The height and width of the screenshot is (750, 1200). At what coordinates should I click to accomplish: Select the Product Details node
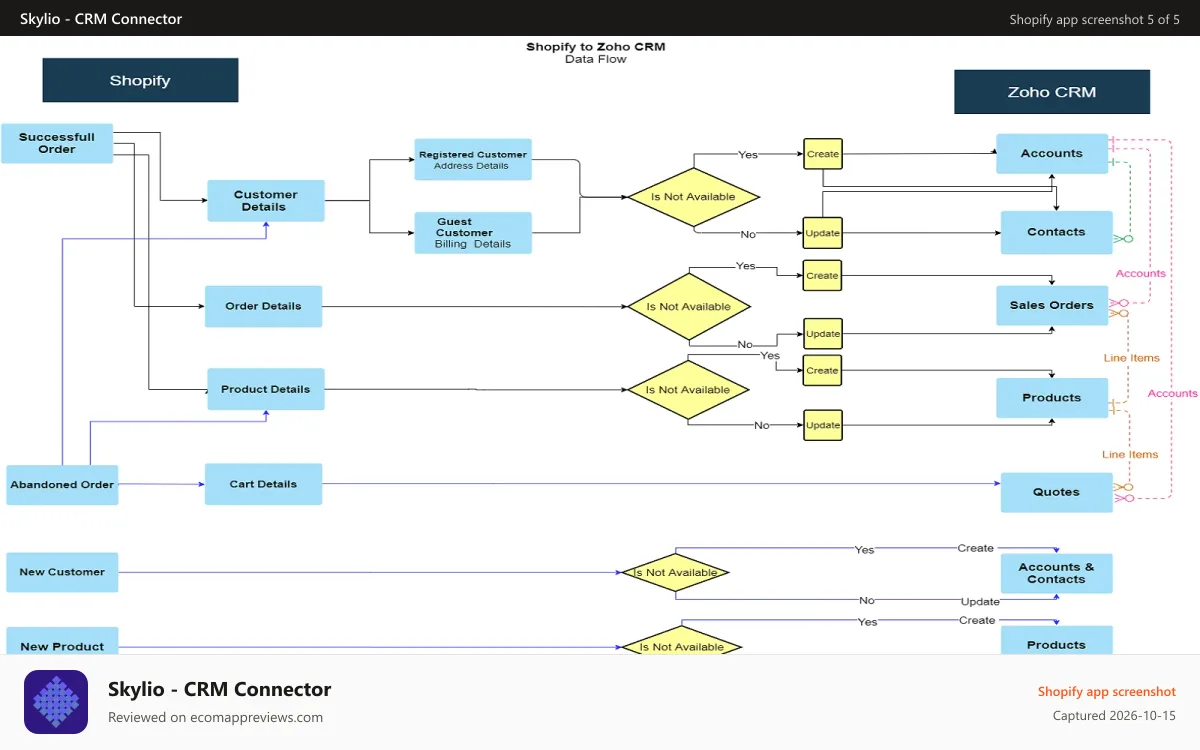[266, 389]
